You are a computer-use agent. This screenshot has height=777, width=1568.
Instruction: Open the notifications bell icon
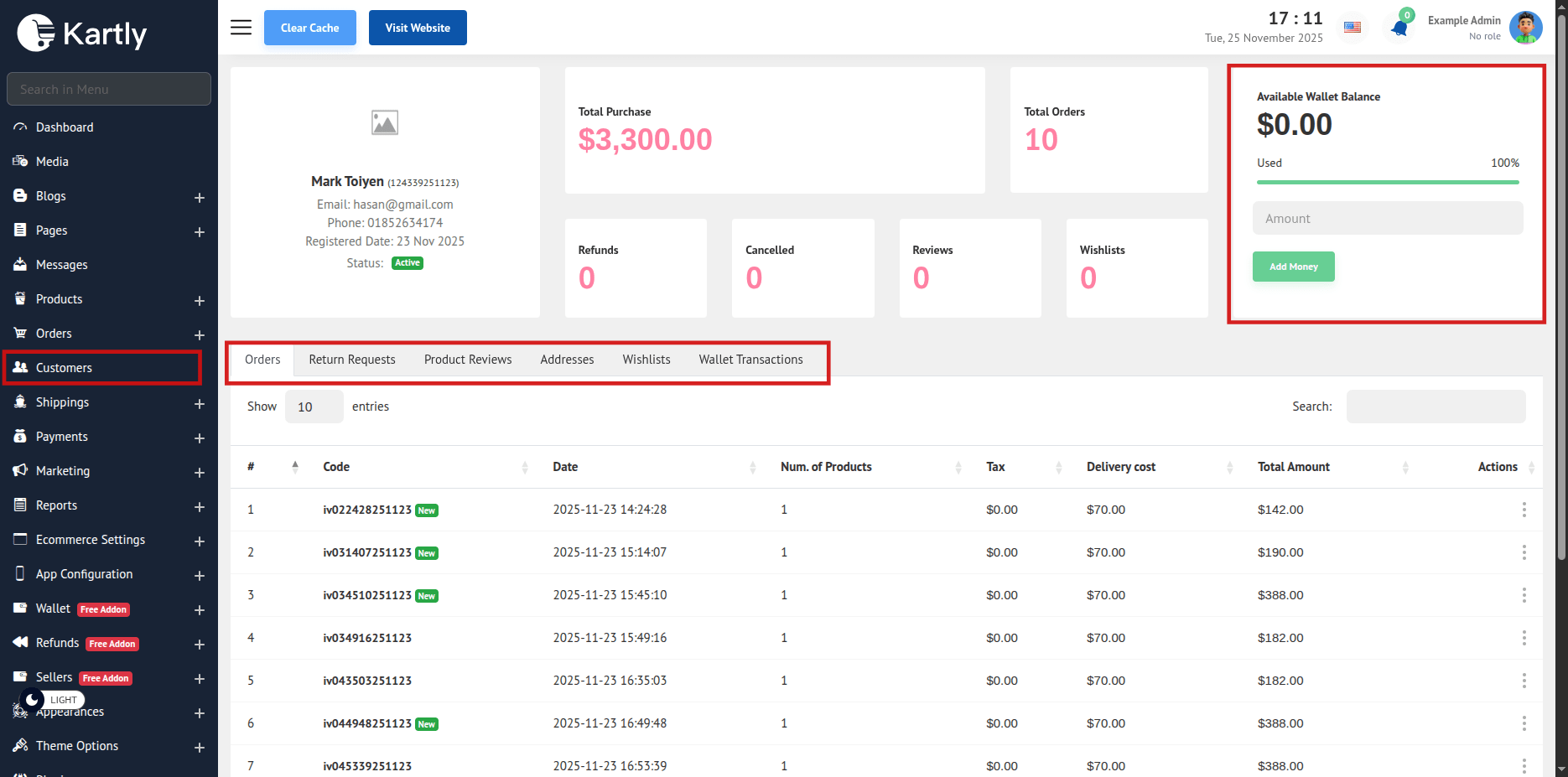point(1399,28)
